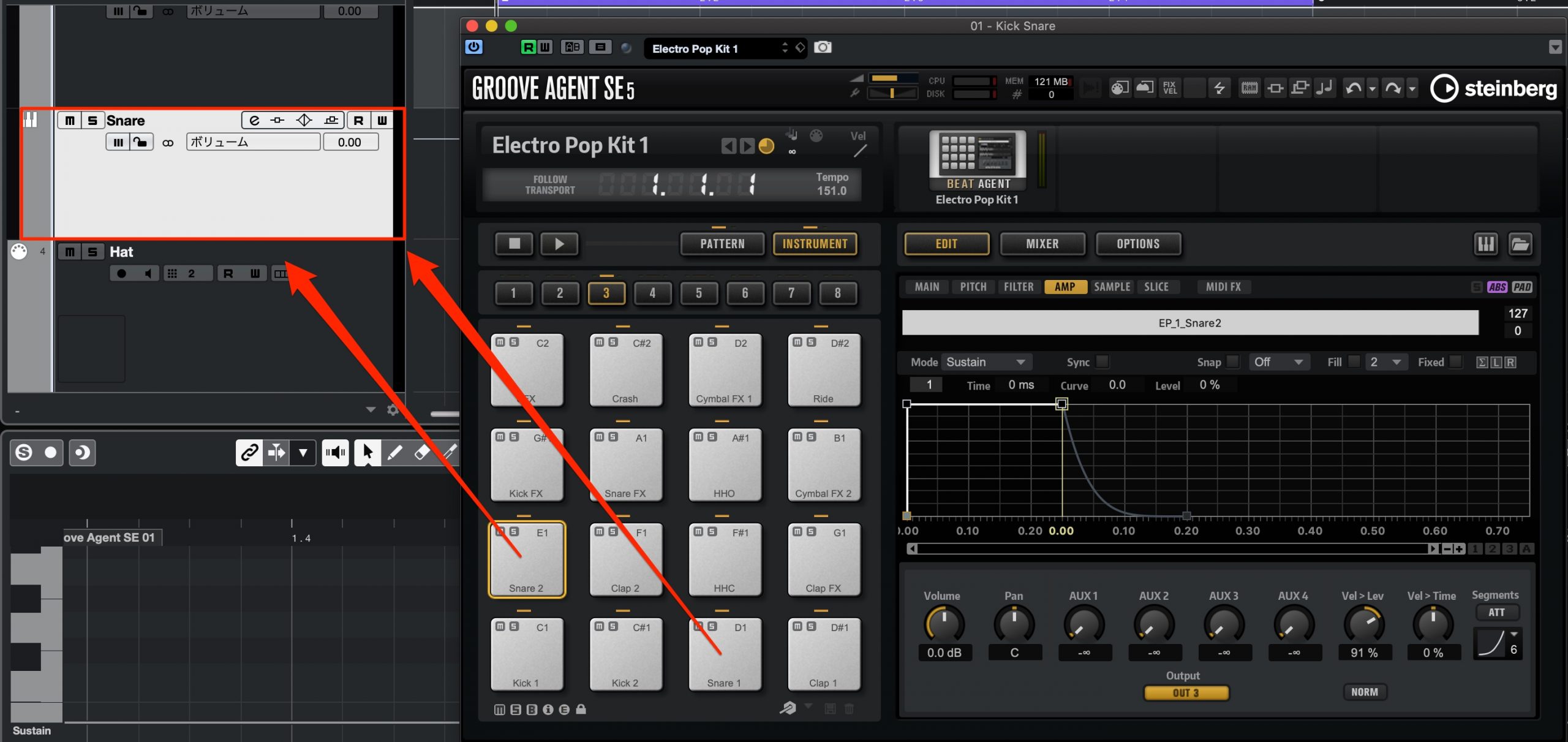Open the load folder icon
The image size is (1568, 742).
[x=1520, y=244]
